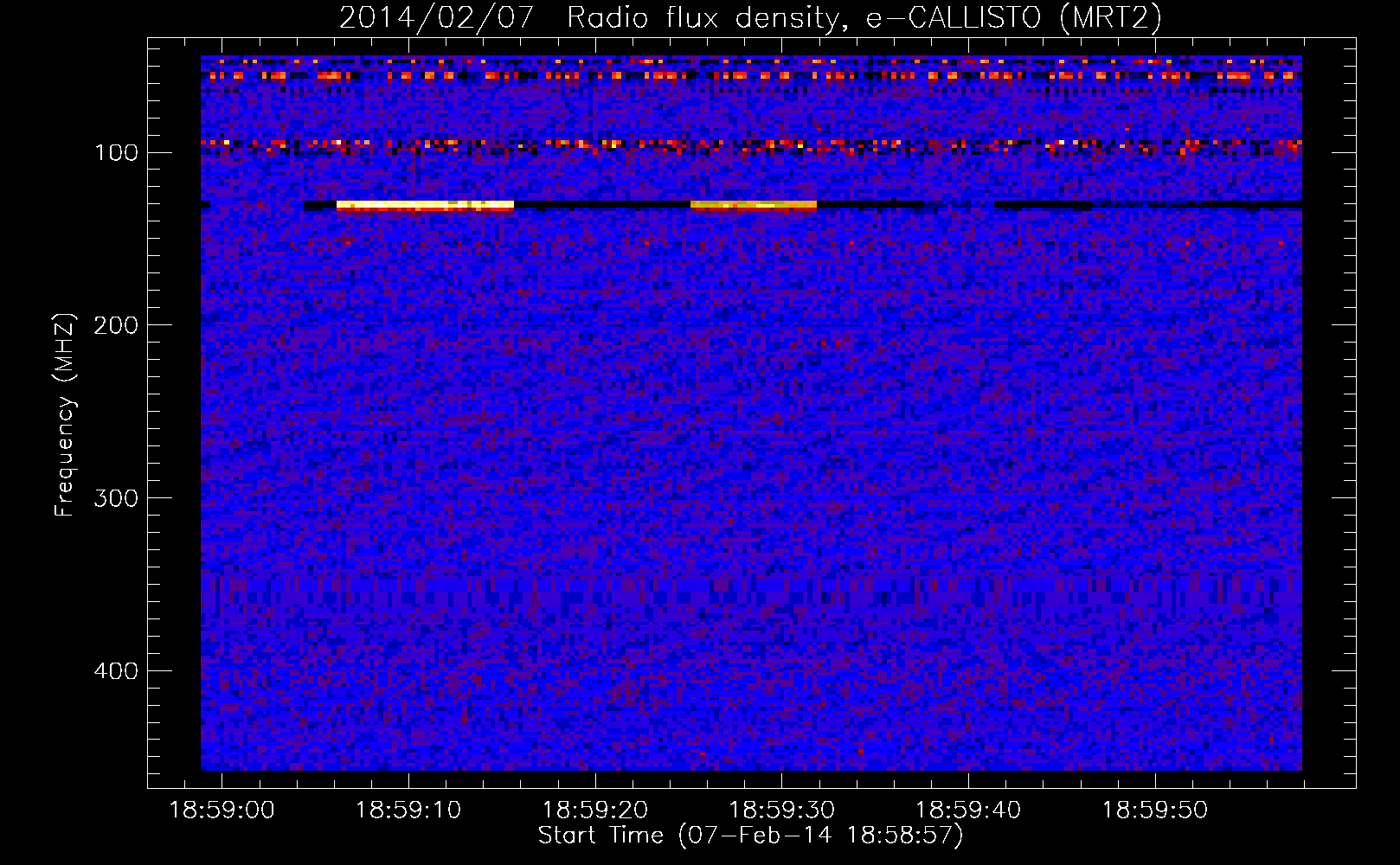The width and height of the screenshot is (1400, 865).
Task: Click the bright white burst near 18:59:10
Action: 425,205
